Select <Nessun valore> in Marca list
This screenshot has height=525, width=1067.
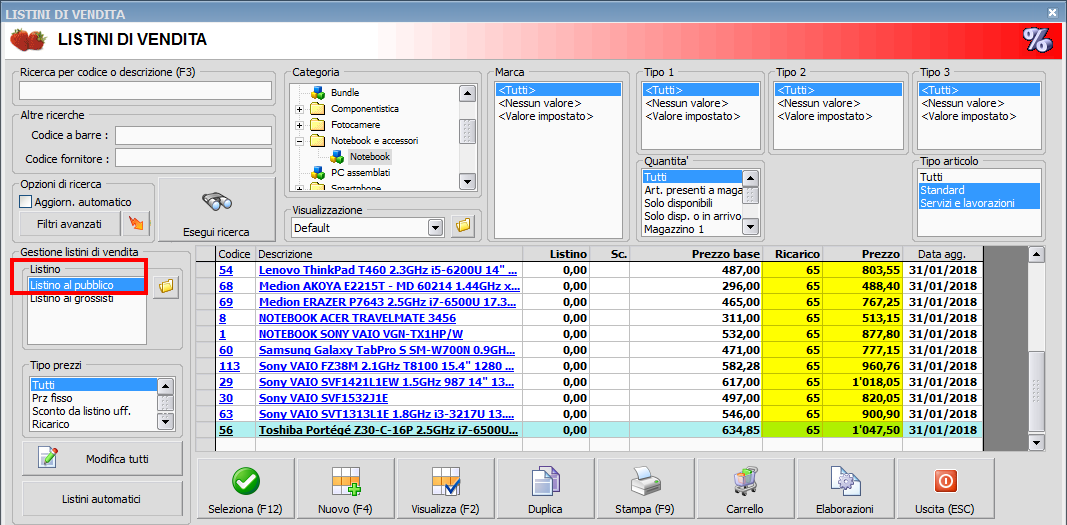click(540, 103)
